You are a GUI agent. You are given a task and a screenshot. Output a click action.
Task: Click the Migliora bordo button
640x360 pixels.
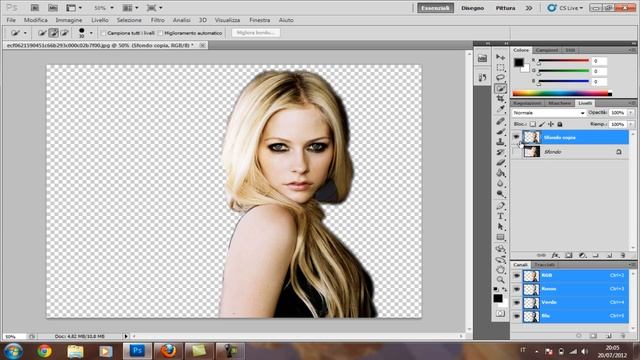click(256, 33)
